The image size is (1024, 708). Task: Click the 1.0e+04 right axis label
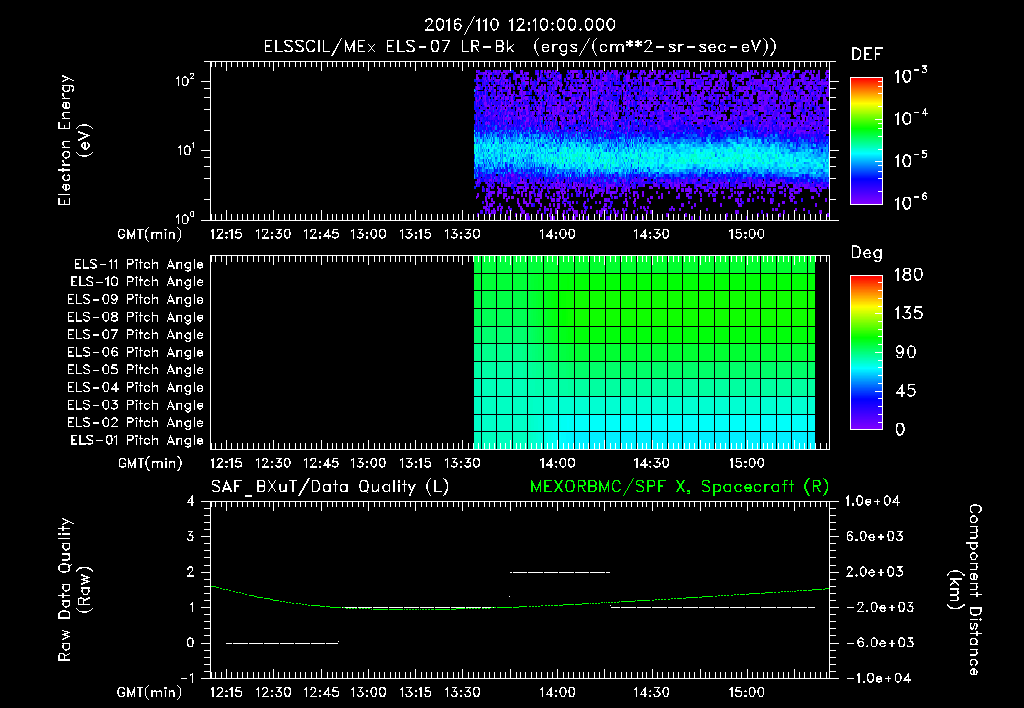coord(872,501)
